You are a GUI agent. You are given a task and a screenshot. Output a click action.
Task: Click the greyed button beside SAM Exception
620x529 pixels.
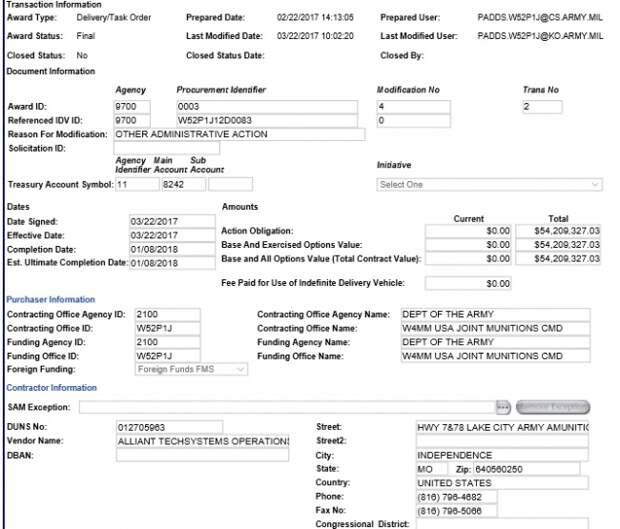point(553,407)
